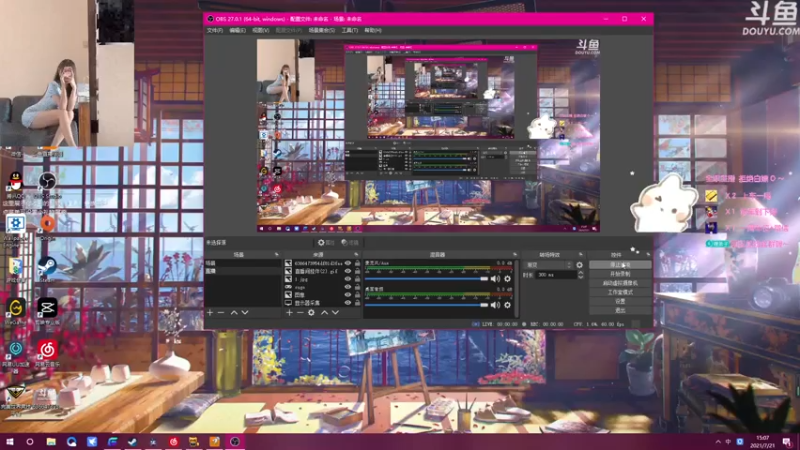Adjust the 桌面音频 volume slider
Viewport: 800px width, 450px height.
point(426,305)
